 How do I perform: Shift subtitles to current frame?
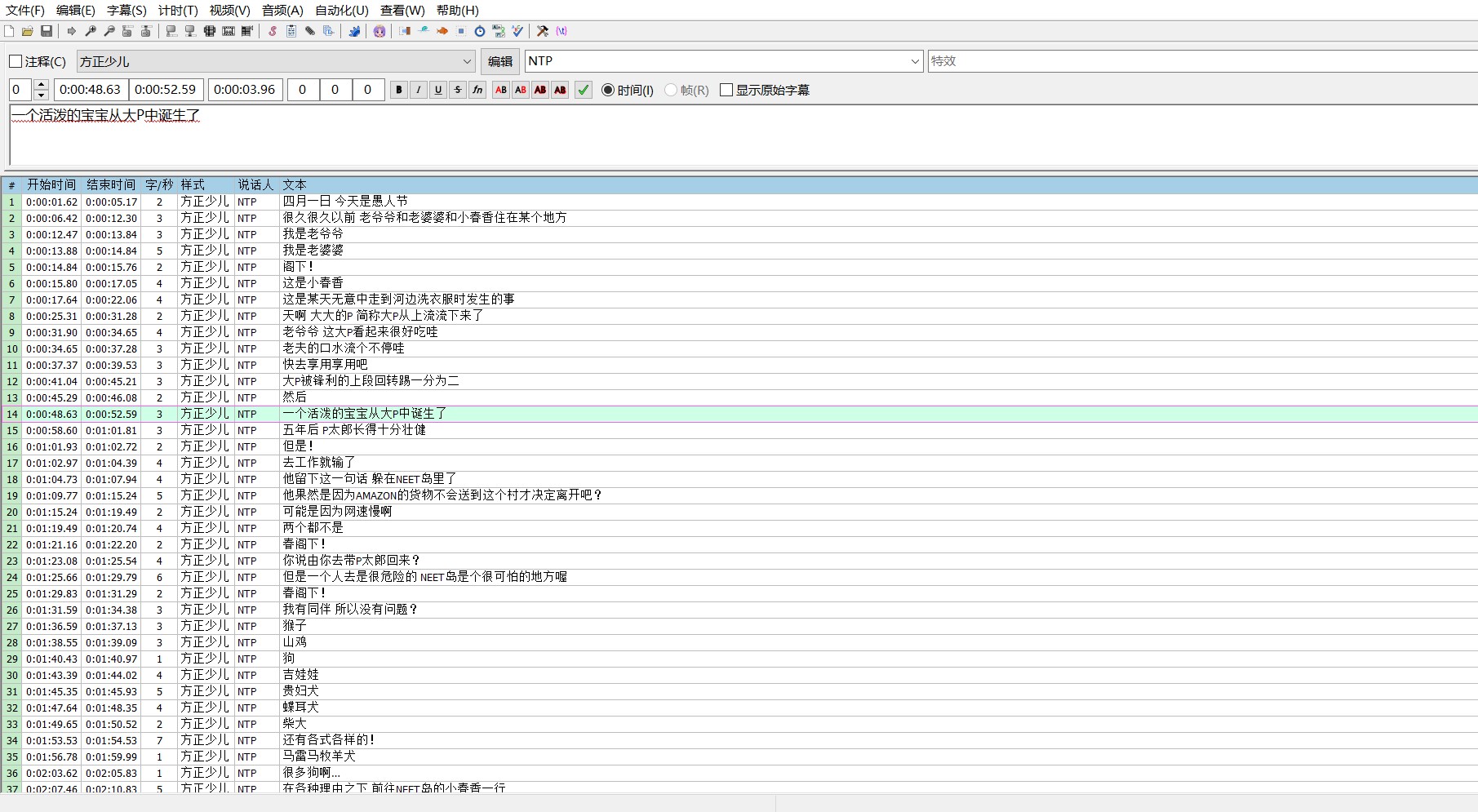click(x=247, y=31)
